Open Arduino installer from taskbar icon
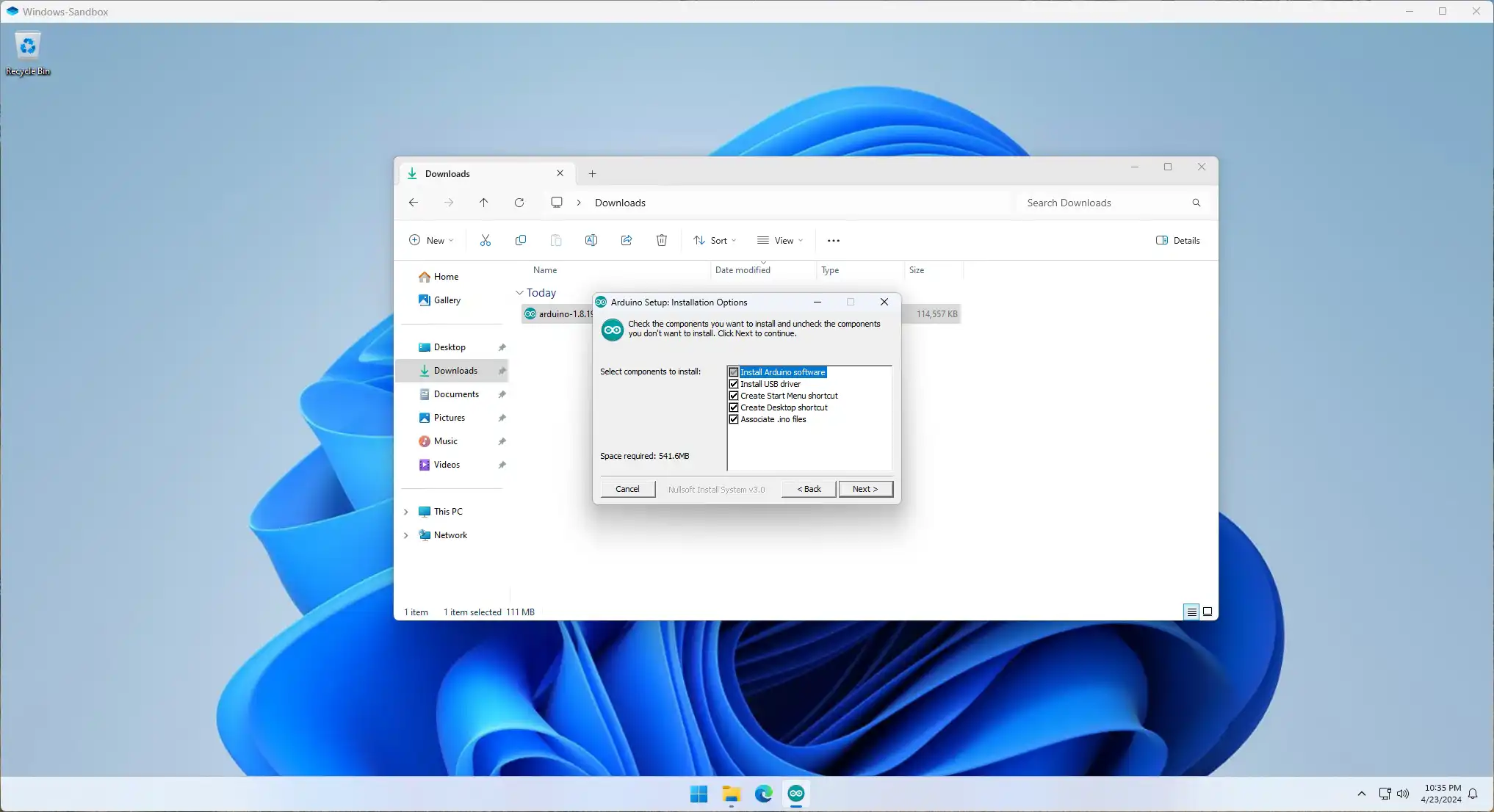 795,794
